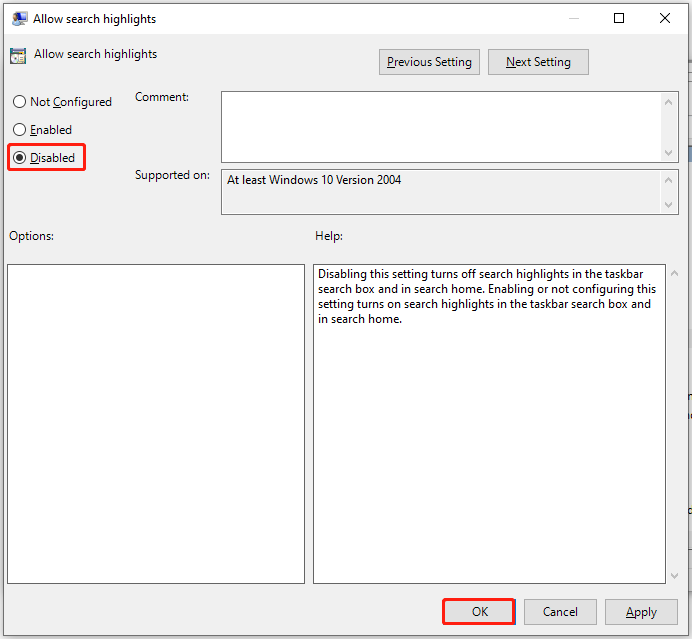Confirm with the OK button

pos(479,612)
